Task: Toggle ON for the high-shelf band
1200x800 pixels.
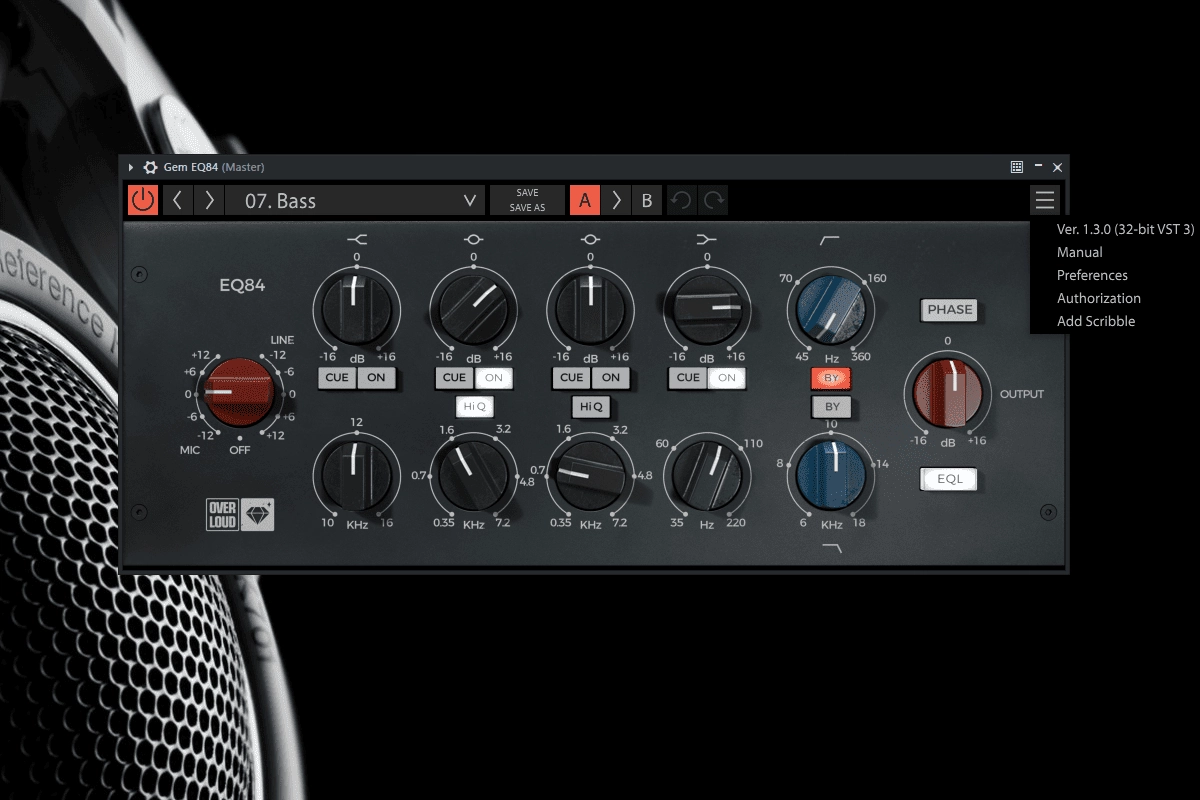Action: [x=376, y=377]
